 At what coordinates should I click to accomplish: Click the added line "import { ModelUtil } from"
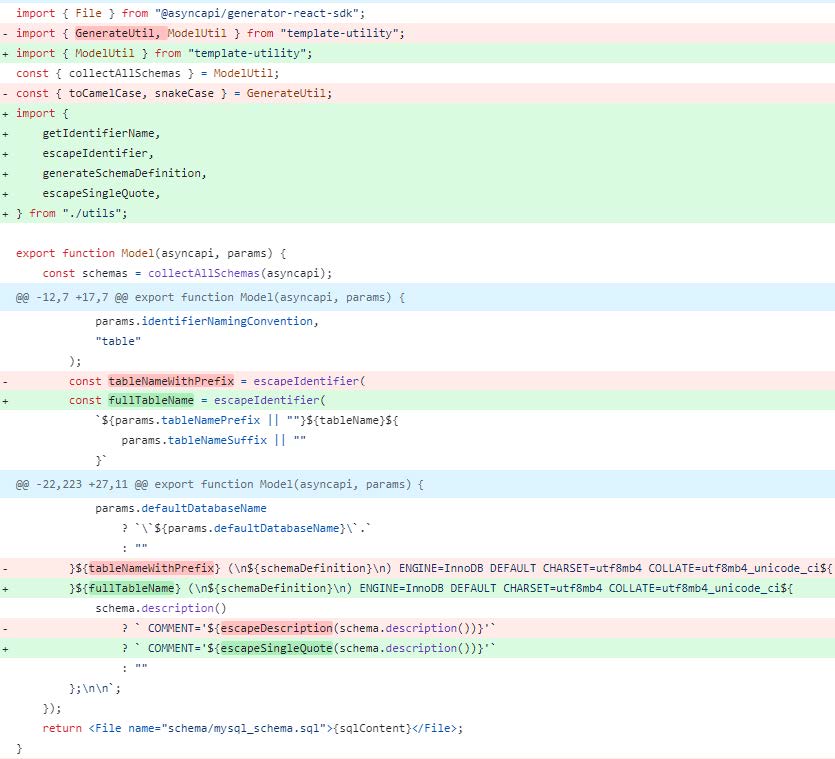pyautogui.click(x=418, y=53)
